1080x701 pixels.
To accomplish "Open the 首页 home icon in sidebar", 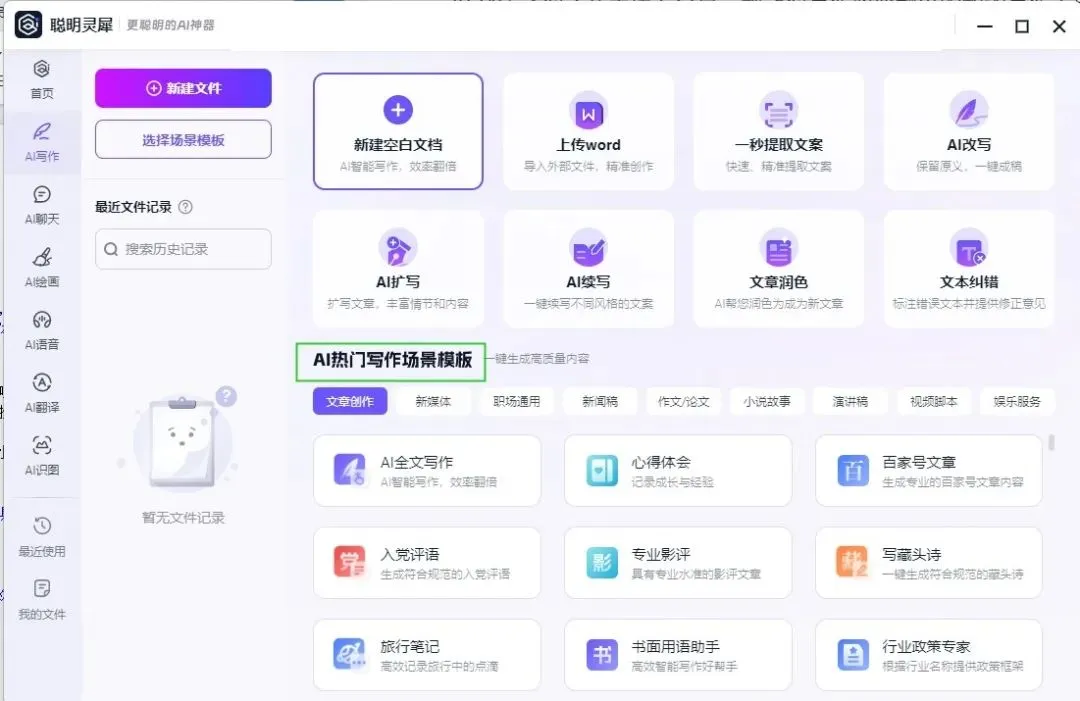I will tap(41, 79).
